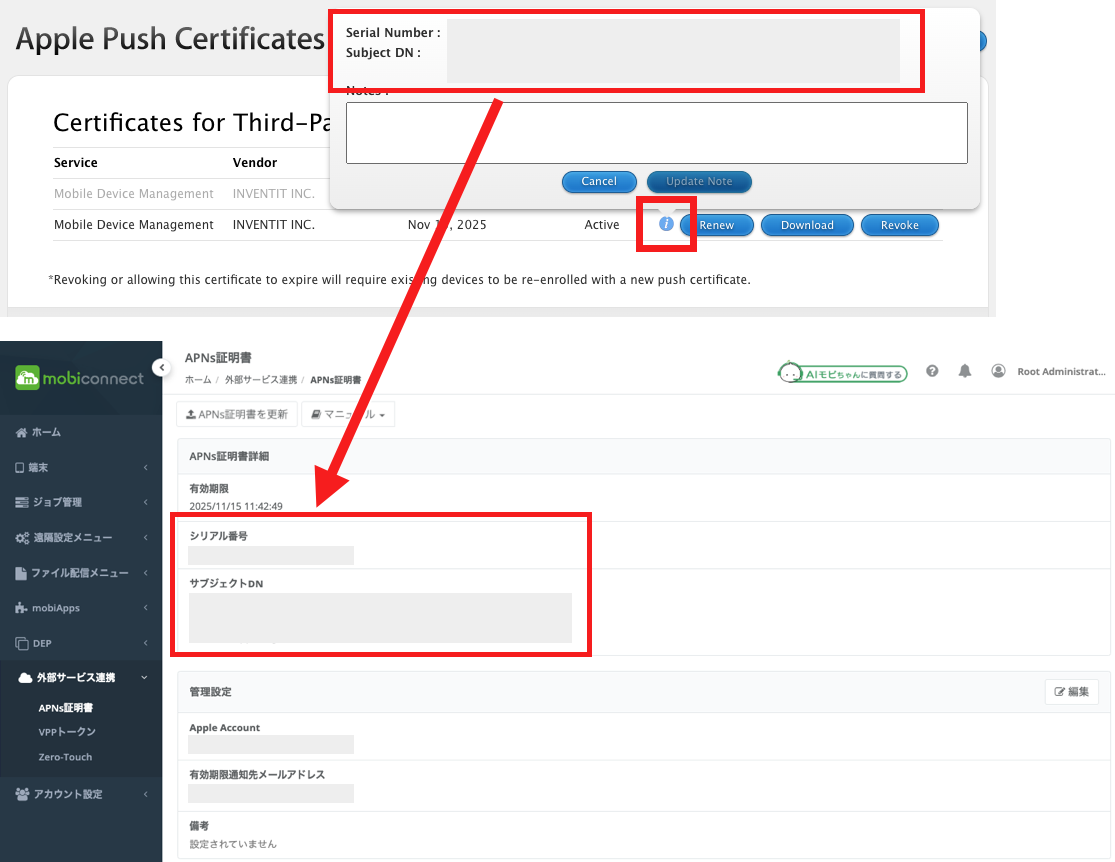Expand the ファイル配信メニュー chevron

145,573
